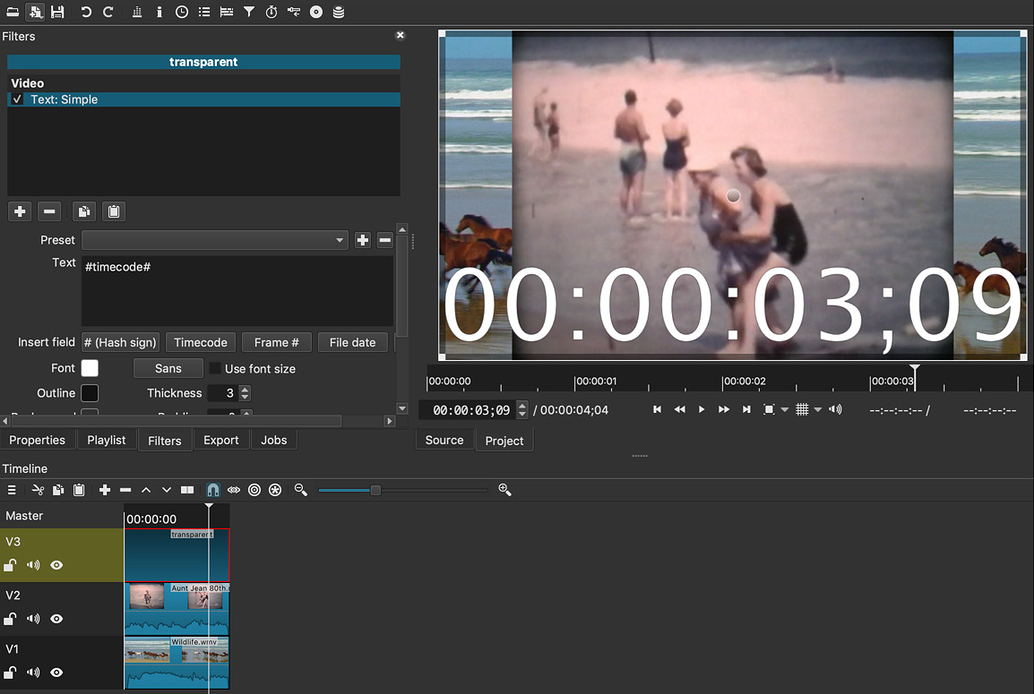Enable ripple all tracks asterisk icon
1035x694 pixels.
275,490
